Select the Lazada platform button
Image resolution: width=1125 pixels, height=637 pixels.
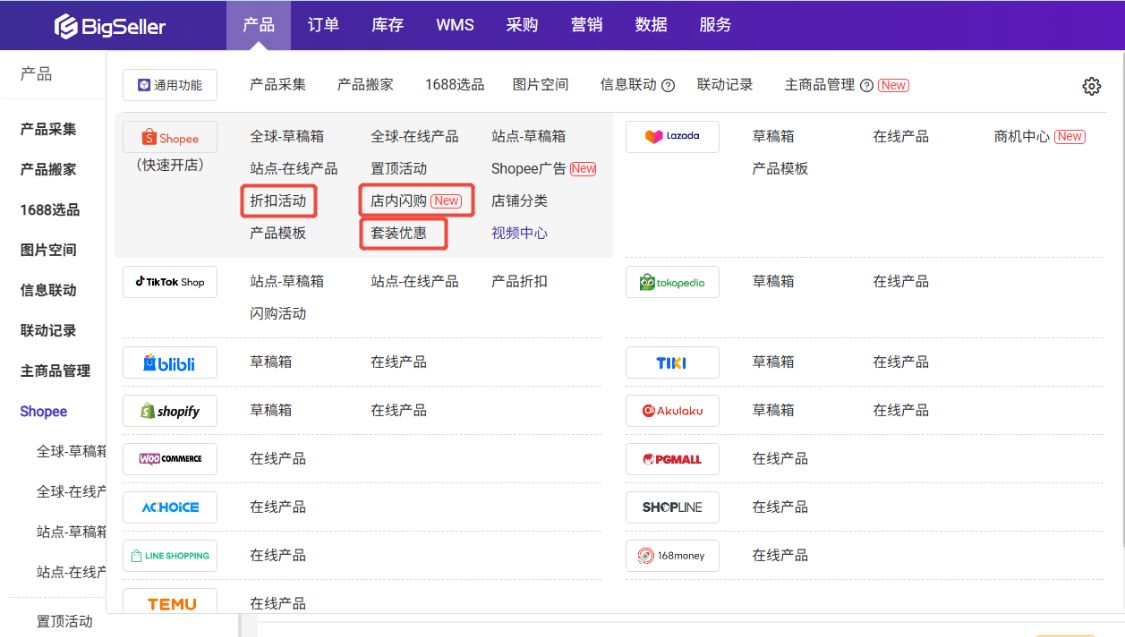(x=672, y=136)
